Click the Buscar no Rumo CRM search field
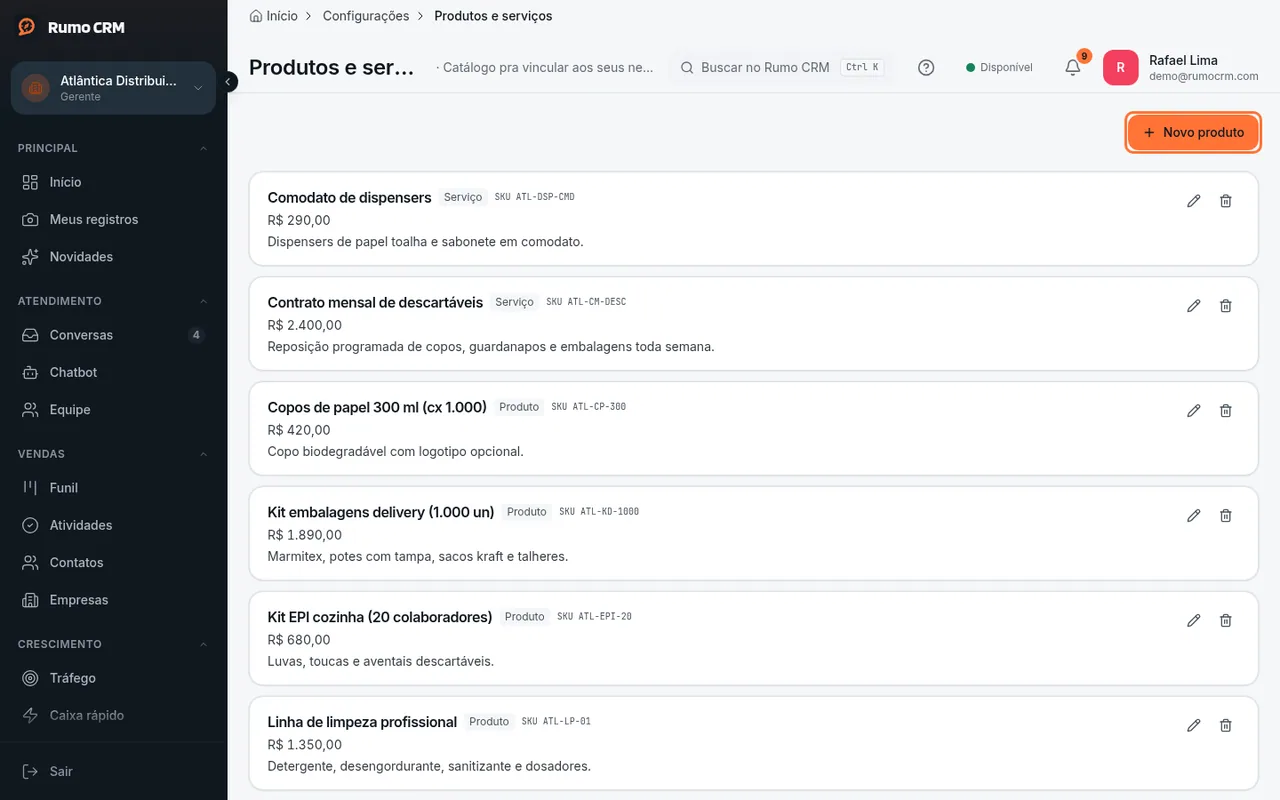Screen dimensions: 1280x800 [780, 67]
